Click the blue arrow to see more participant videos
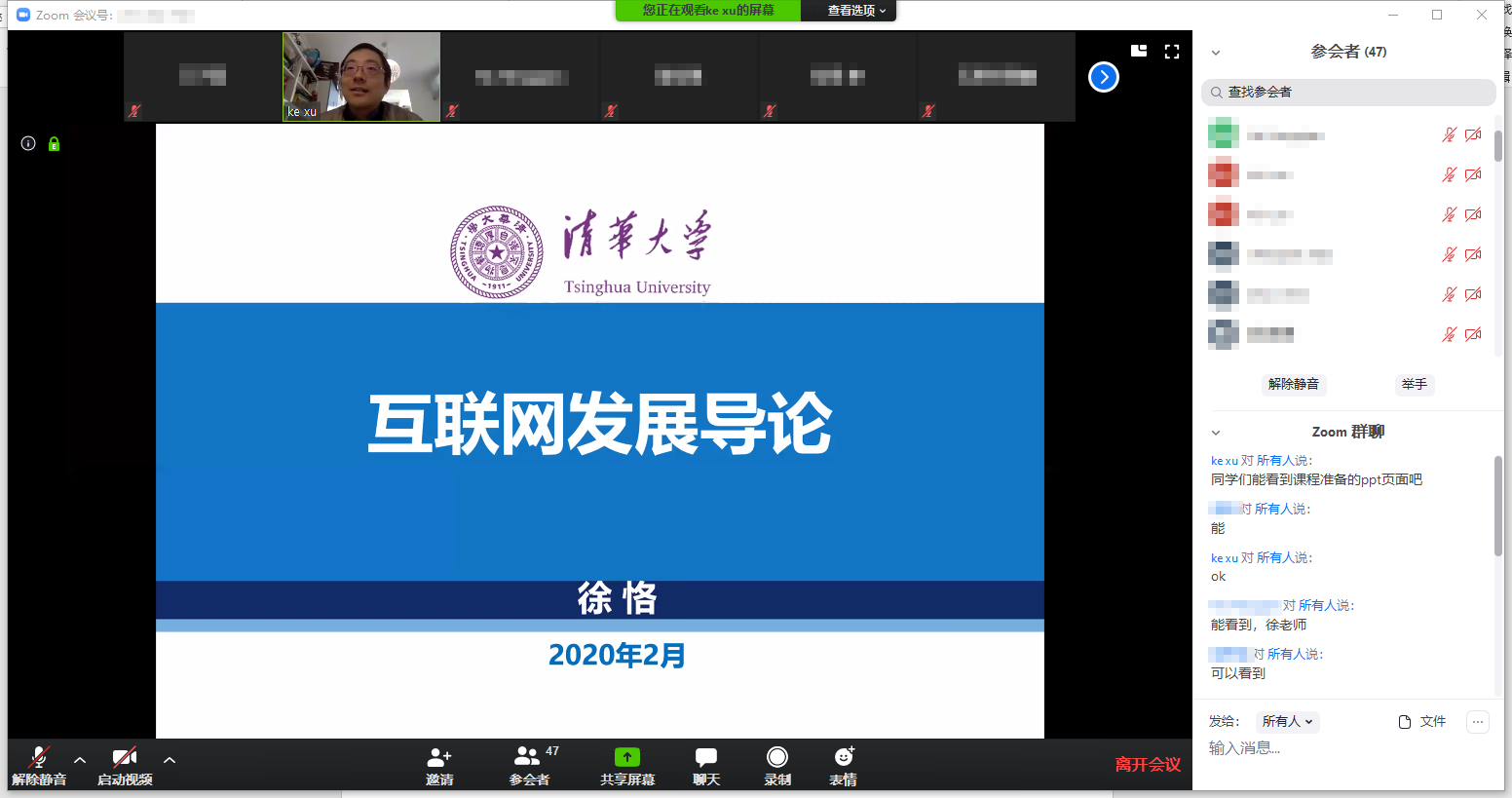The width and height of the screenshot is (1512, 798). click(1103, 77)
